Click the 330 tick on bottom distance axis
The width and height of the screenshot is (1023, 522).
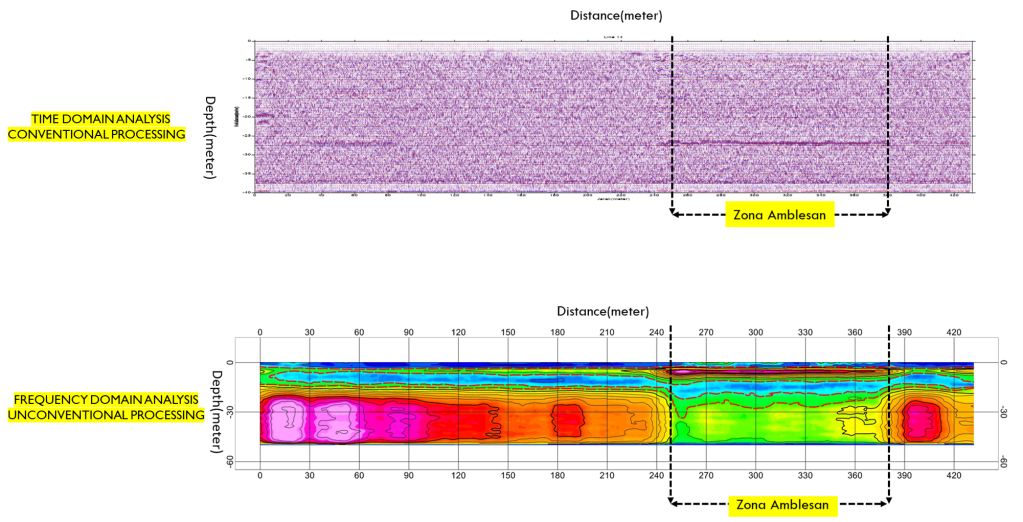805,477
